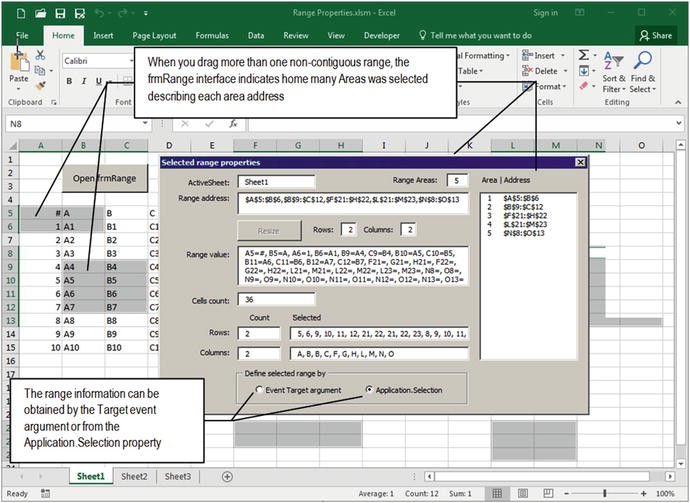
Task: Click the Delete cells icon
Action: click(527, 71)
